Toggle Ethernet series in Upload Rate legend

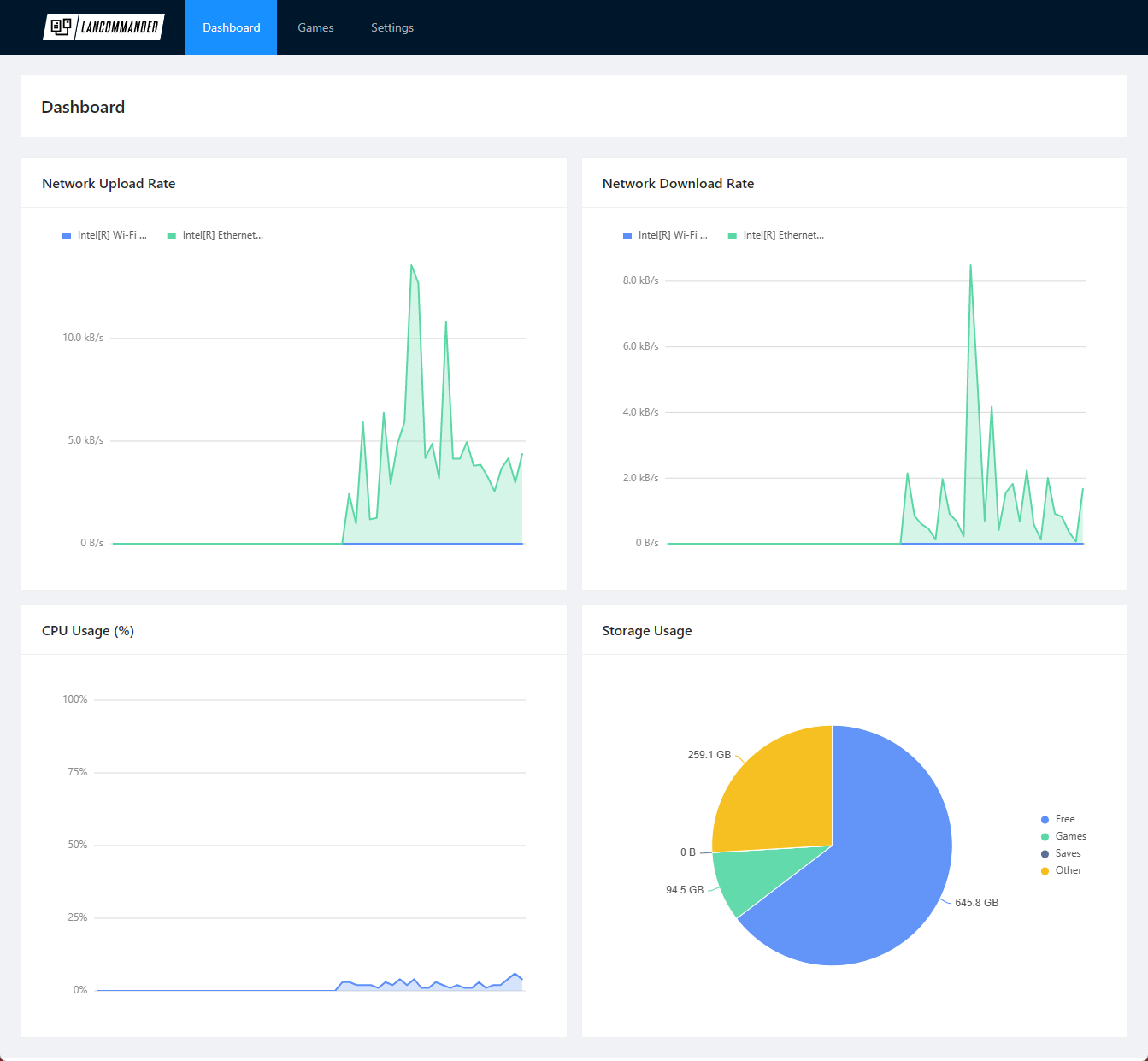pos(215,235)
